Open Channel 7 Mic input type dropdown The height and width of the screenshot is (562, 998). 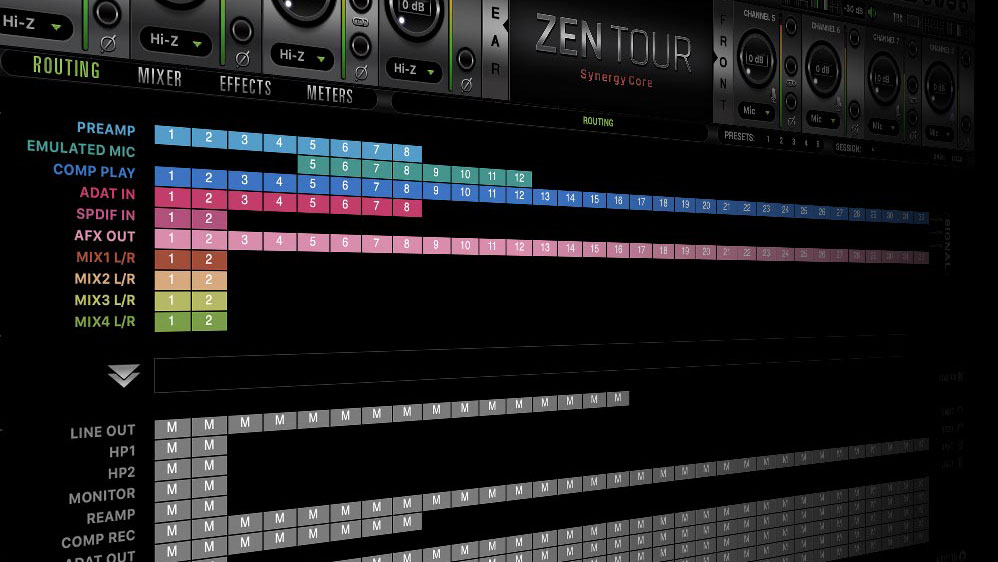[883, 127]
